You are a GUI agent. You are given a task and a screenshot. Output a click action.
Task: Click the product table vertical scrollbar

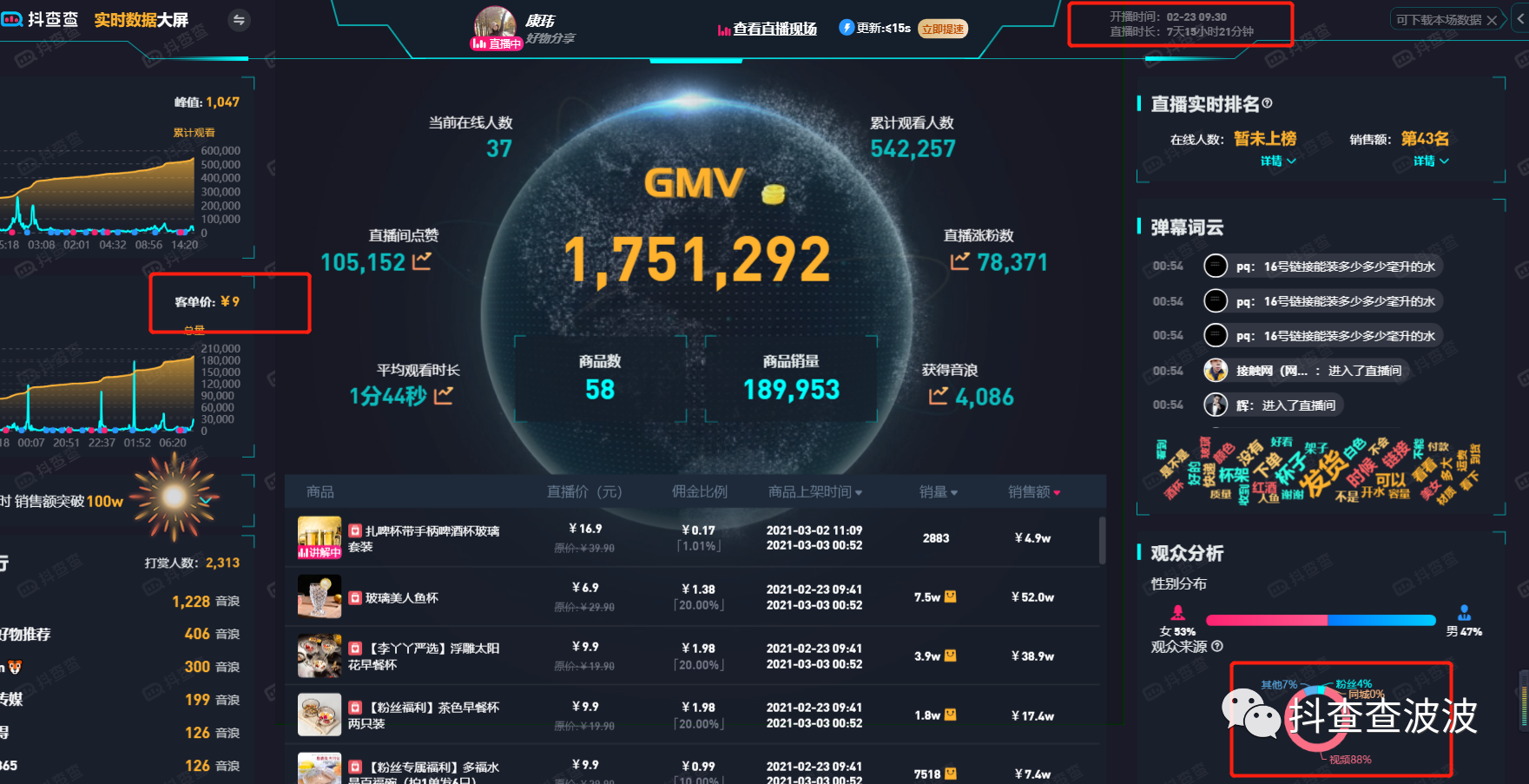1102,540
